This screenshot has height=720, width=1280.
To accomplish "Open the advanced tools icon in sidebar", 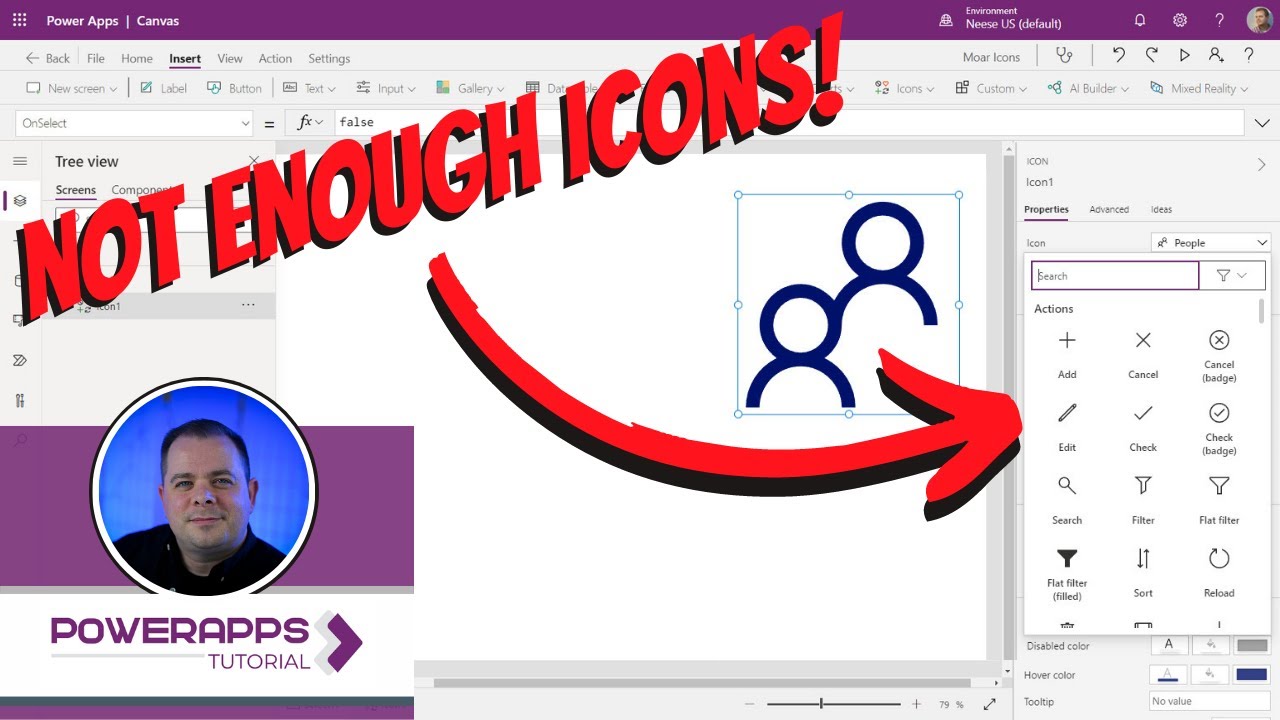I will point(20,401).
